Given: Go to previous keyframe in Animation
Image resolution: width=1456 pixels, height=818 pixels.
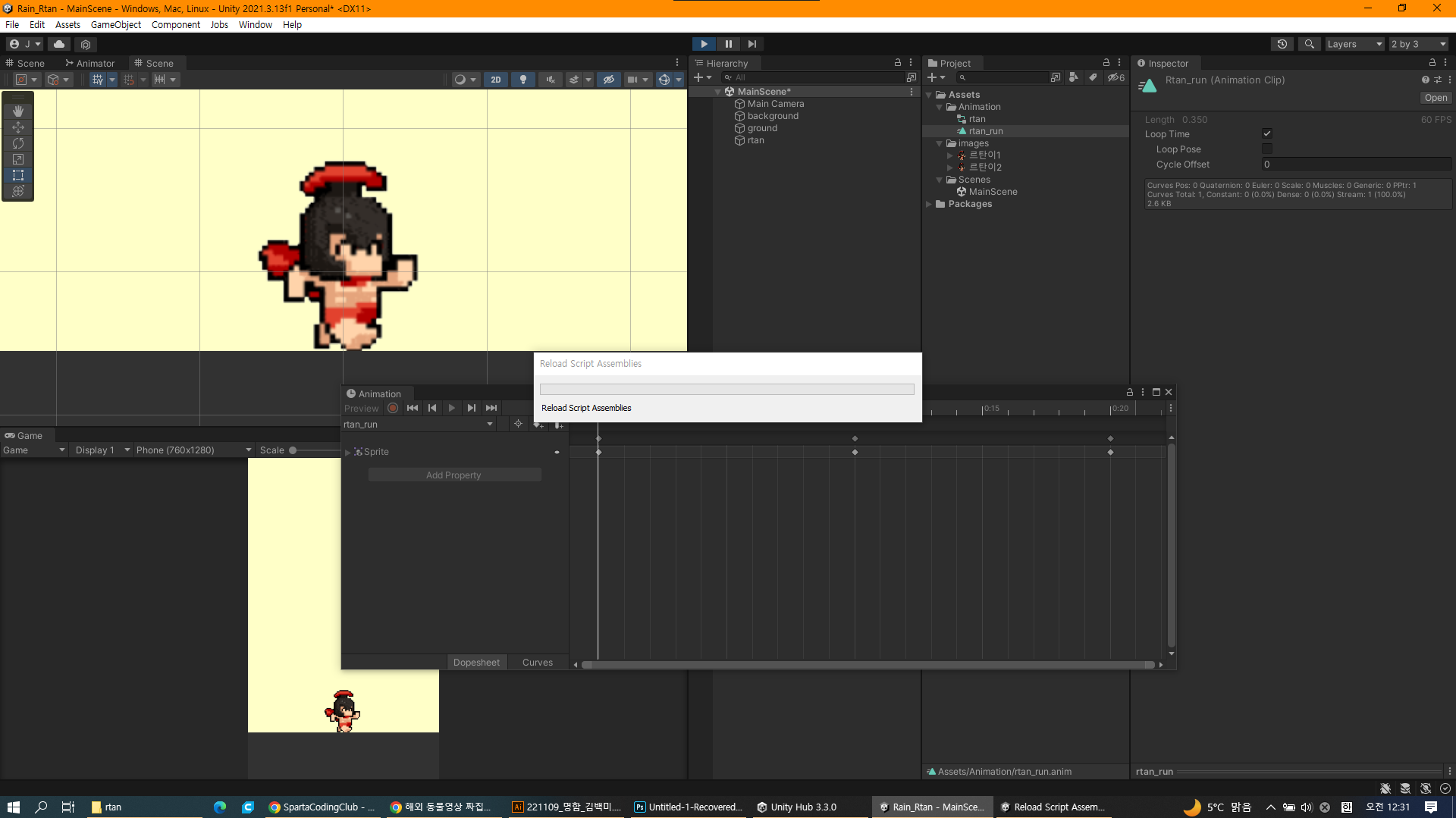Looking at the screenshot, I should [x=432, y=408].
